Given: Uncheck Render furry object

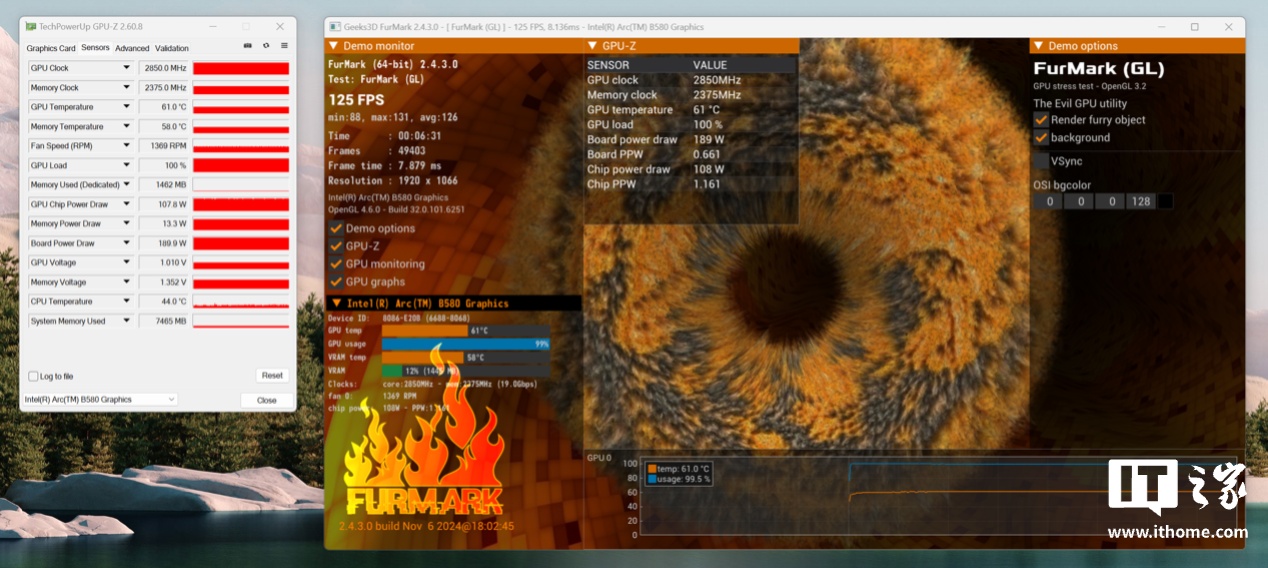Looking at the screenshot, I should point(1041,120).
